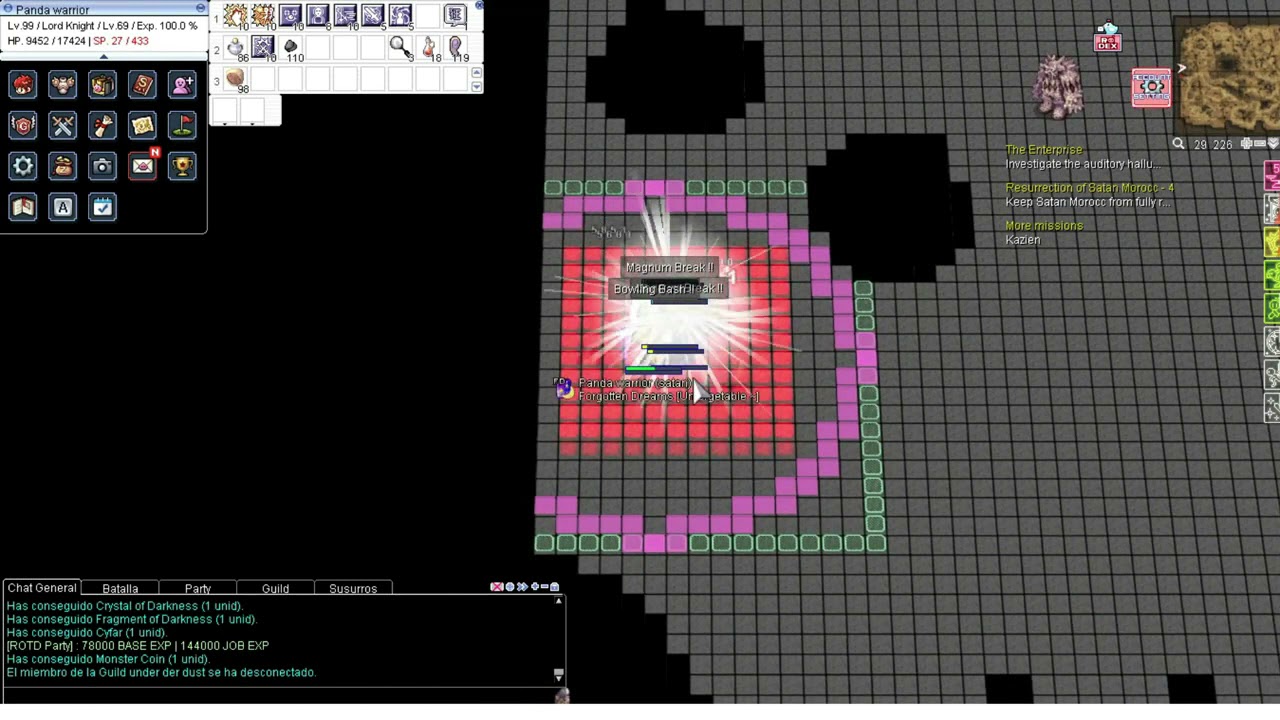Switch to the Chat General tab
This screenshot has width=1280, height=720.
(x=42, y=588)
